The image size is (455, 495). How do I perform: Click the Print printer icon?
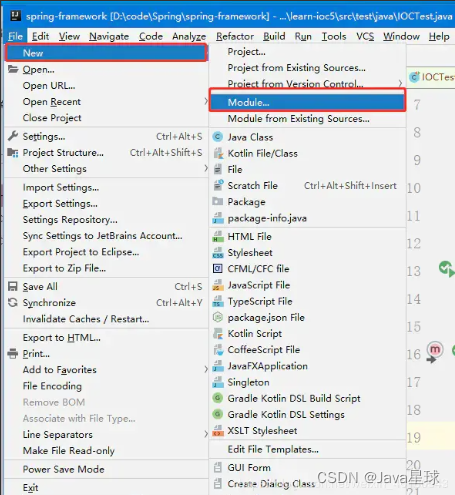pos(13,353)
